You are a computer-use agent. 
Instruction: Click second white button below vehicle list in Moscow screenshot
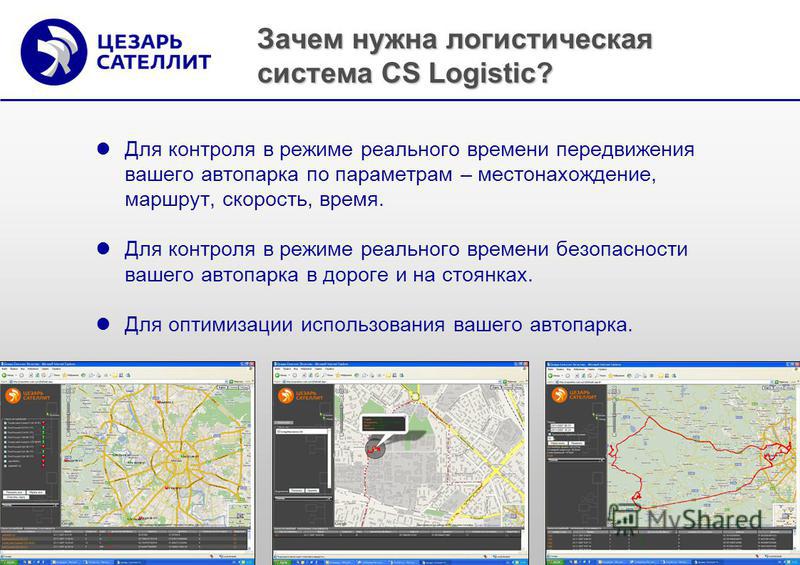(36, 492)
